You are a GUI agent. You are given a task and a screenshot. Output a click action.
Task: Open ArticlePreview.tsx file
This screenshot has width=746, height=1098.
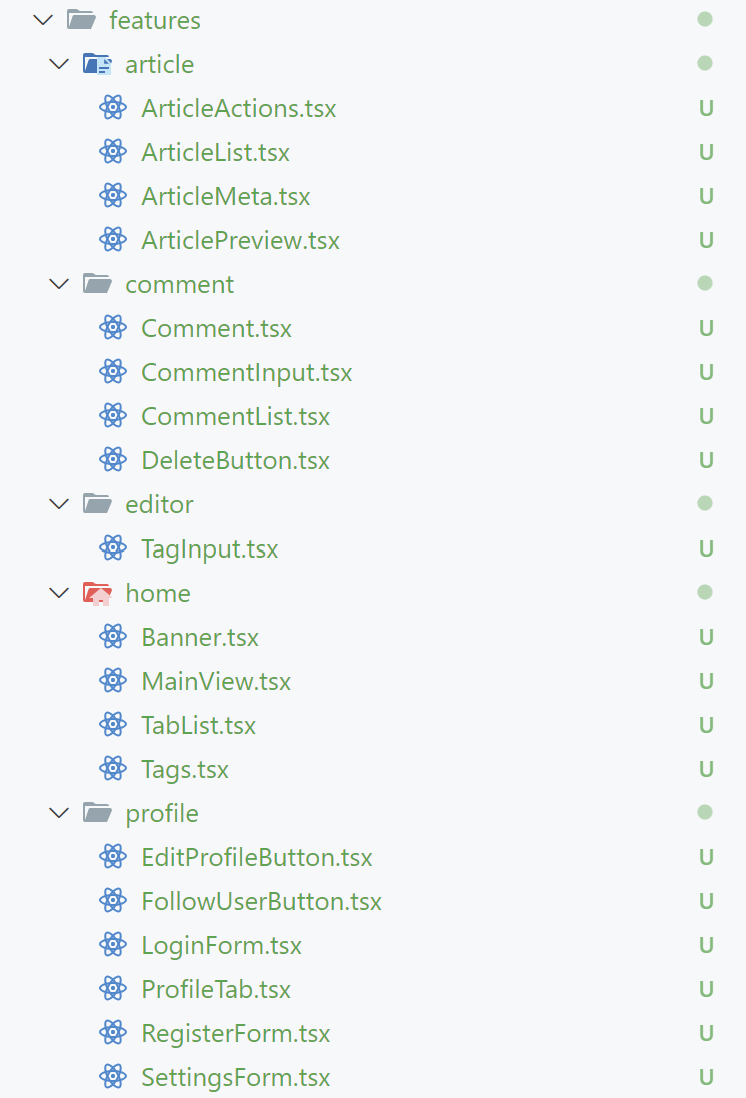(240, 241)
